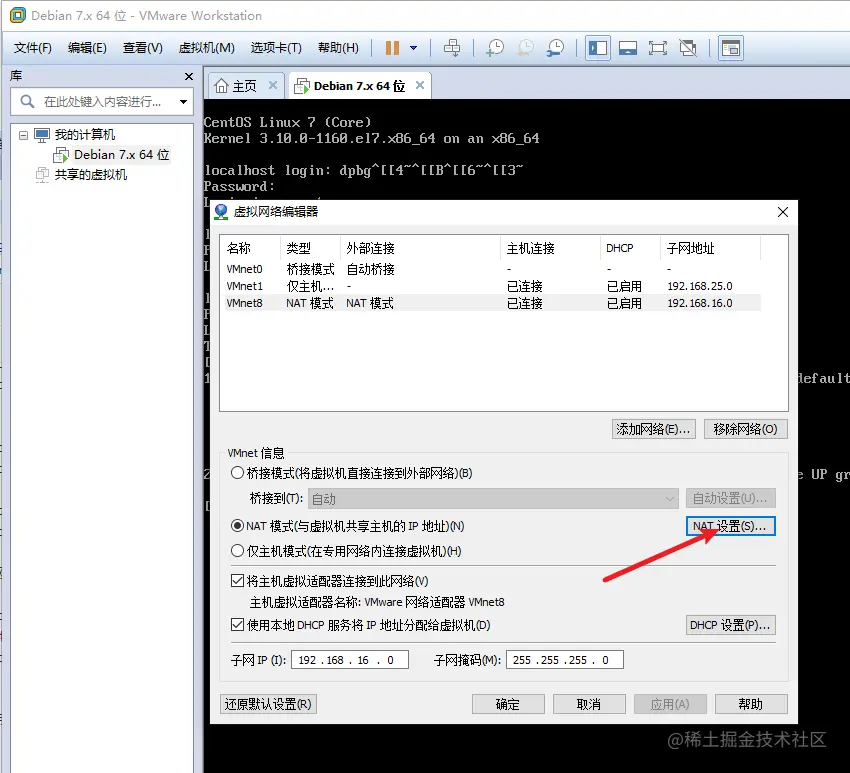Click the unity mode icon
The width and height of the screenshot is (850, 773).
(688, 48)
